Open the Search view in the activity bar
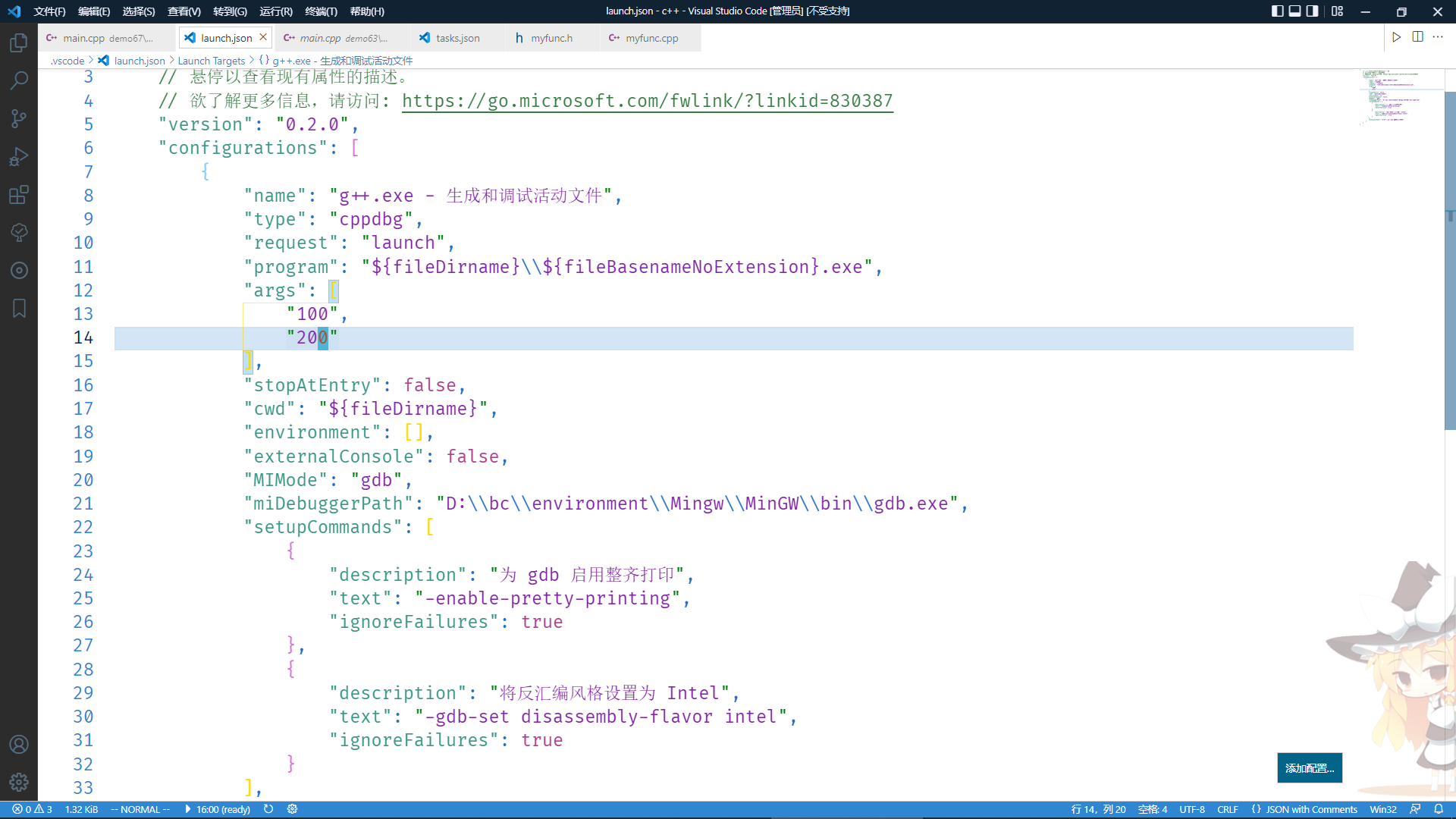The image size is (1456, 819). pyautogui.click(x=18, y=80)
